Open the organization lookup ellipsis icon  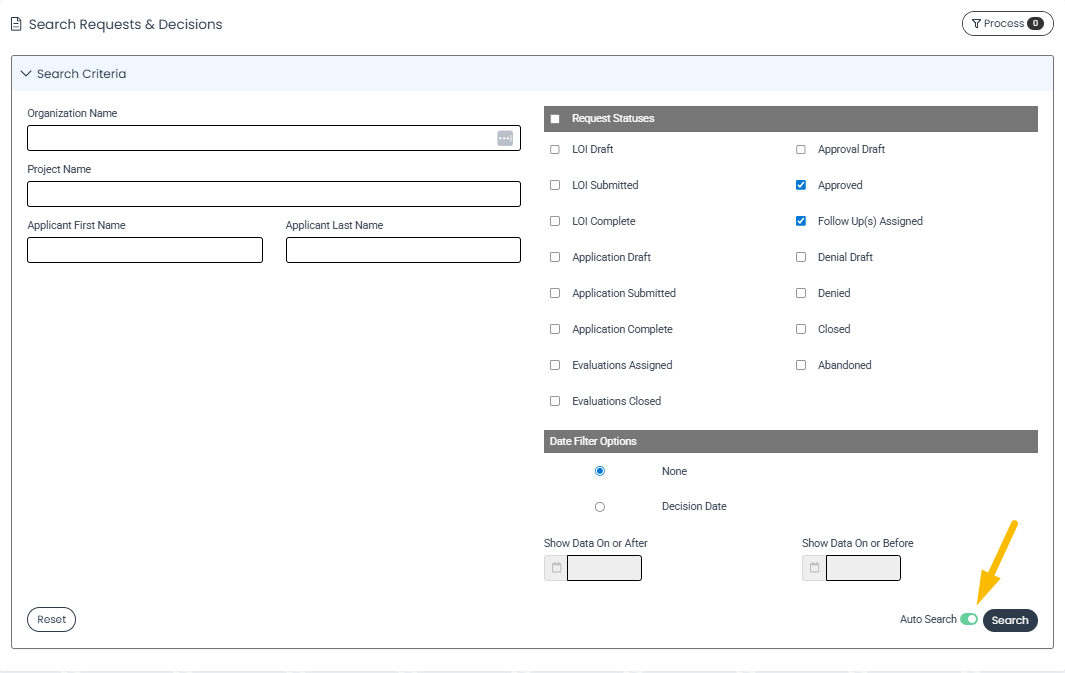pyautogui.click(x=505, y=139)
